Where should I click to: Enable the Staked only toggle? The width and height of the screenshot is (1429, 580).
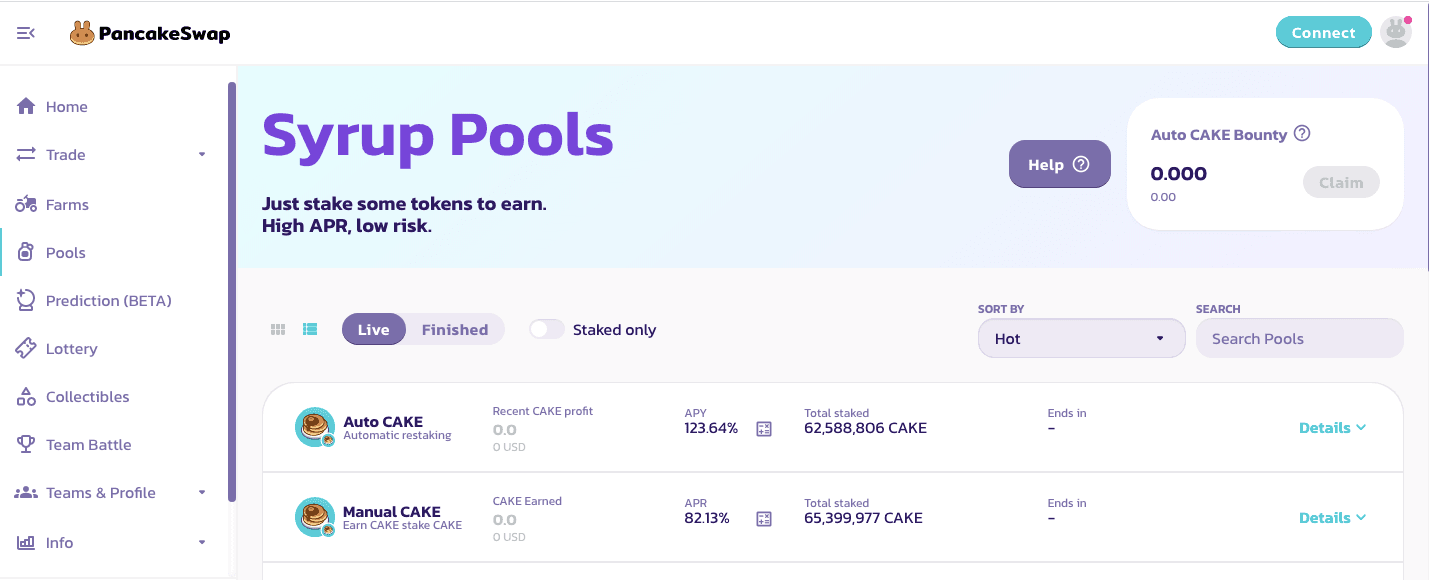[547, 330]
